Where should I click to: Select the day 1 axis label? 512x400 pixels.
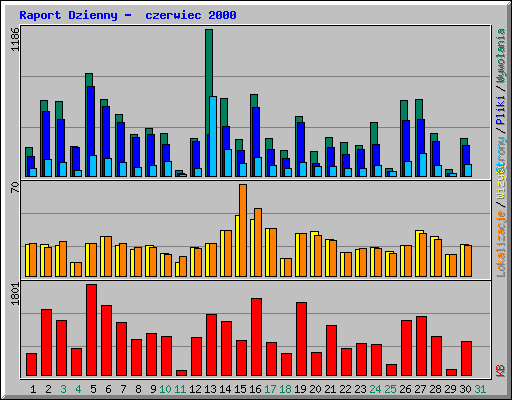click(33, 389)
